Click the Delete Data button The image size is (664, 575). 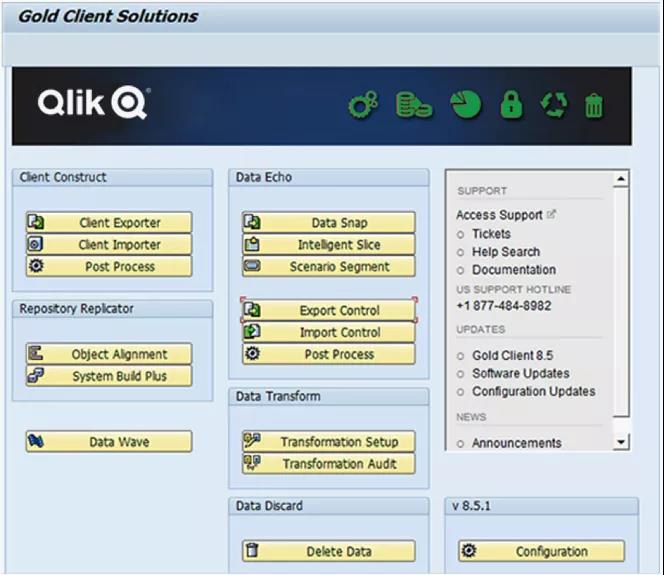pyautogui.click(x=329, y=551)
